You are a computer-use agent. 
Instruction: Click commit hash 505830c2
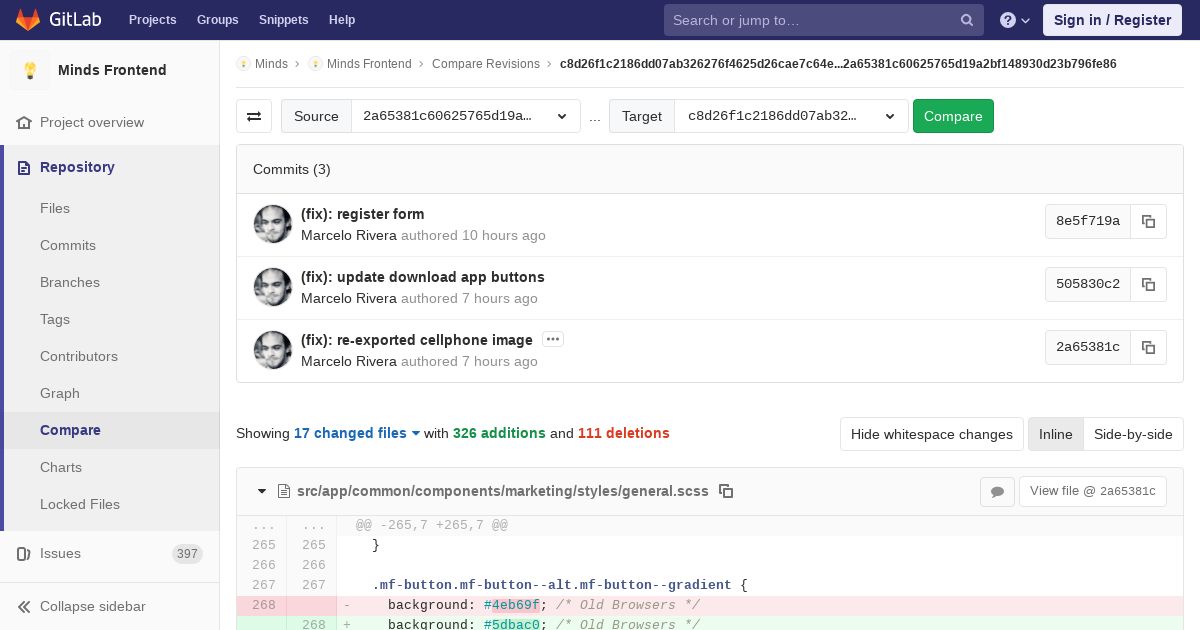(1088, 284)
